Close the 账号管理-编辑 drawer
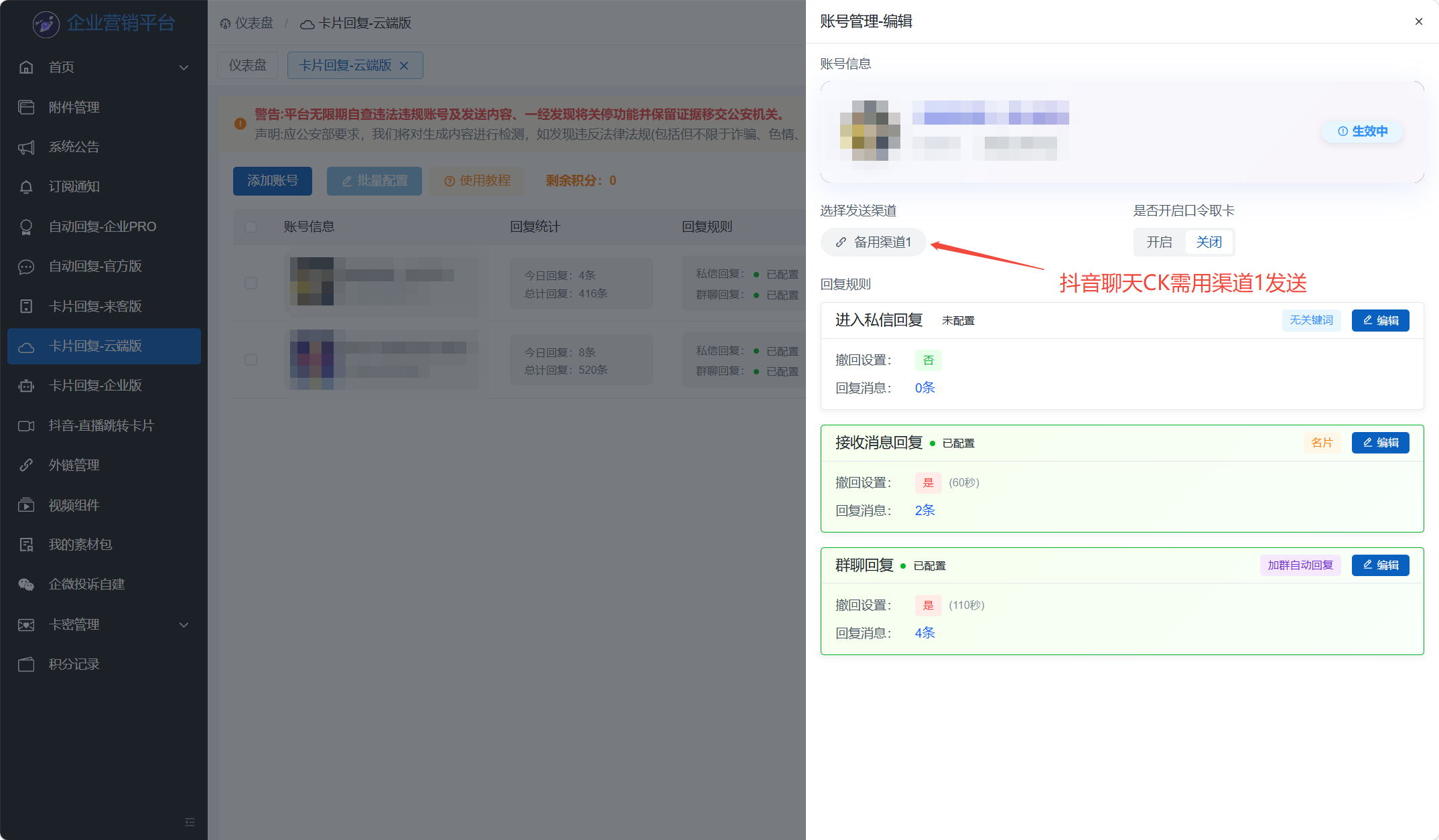 pyautogui.click(x=1418, y=21)
